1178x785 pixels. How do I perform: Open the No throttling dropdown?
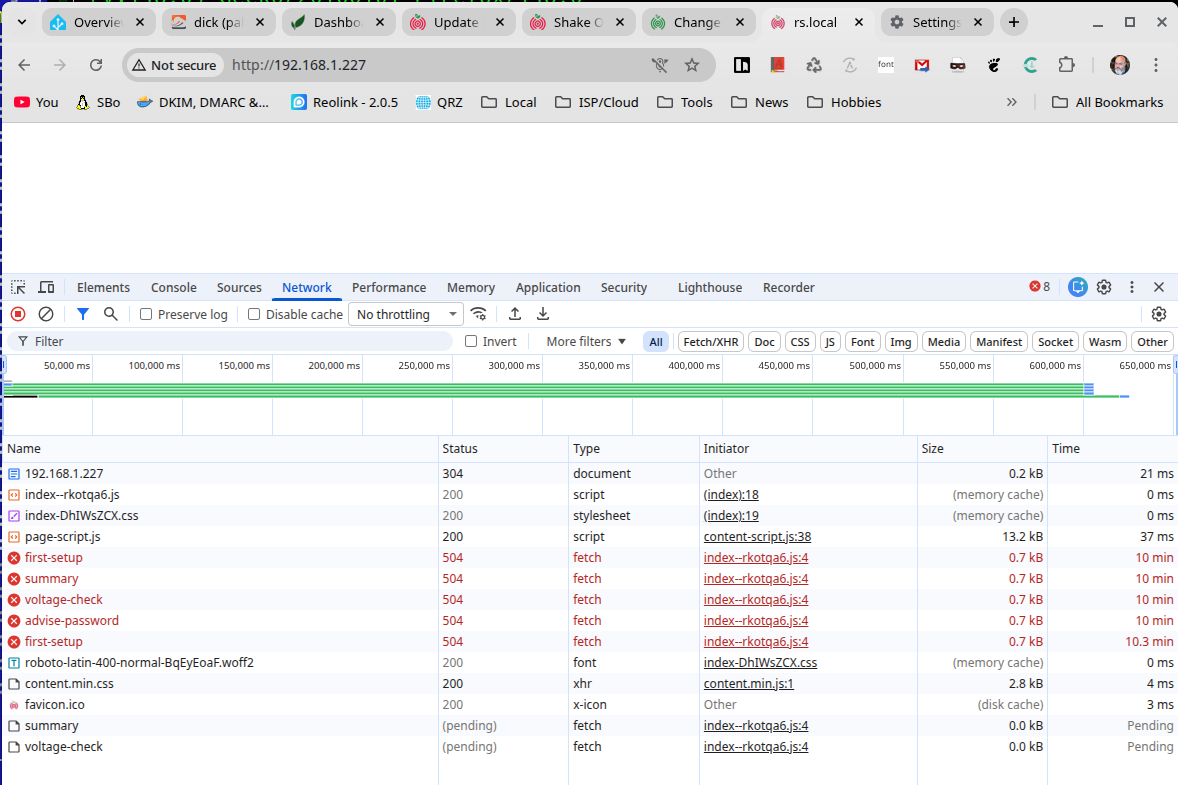pos(406,314)
